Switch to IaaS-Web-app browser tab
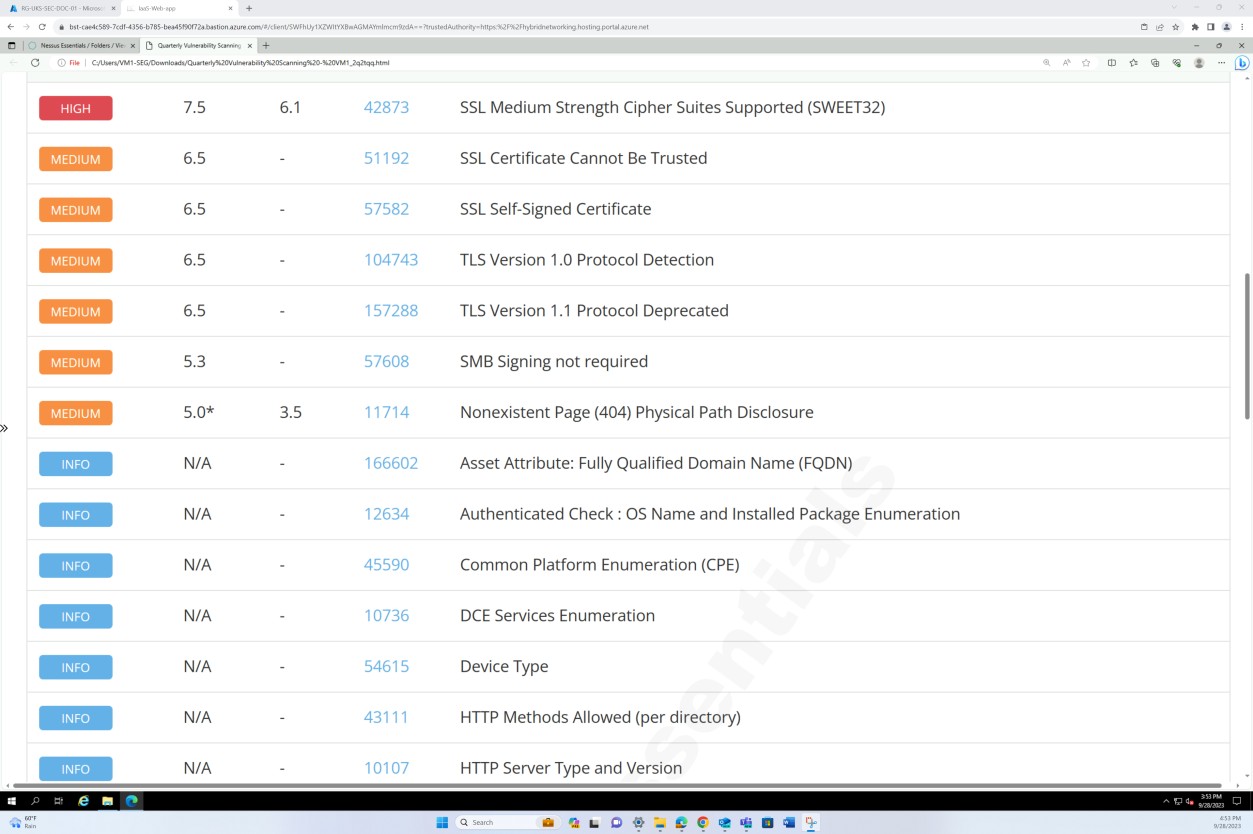The width and height of the screenshot is (1253, 834). [x=180, y=8]
